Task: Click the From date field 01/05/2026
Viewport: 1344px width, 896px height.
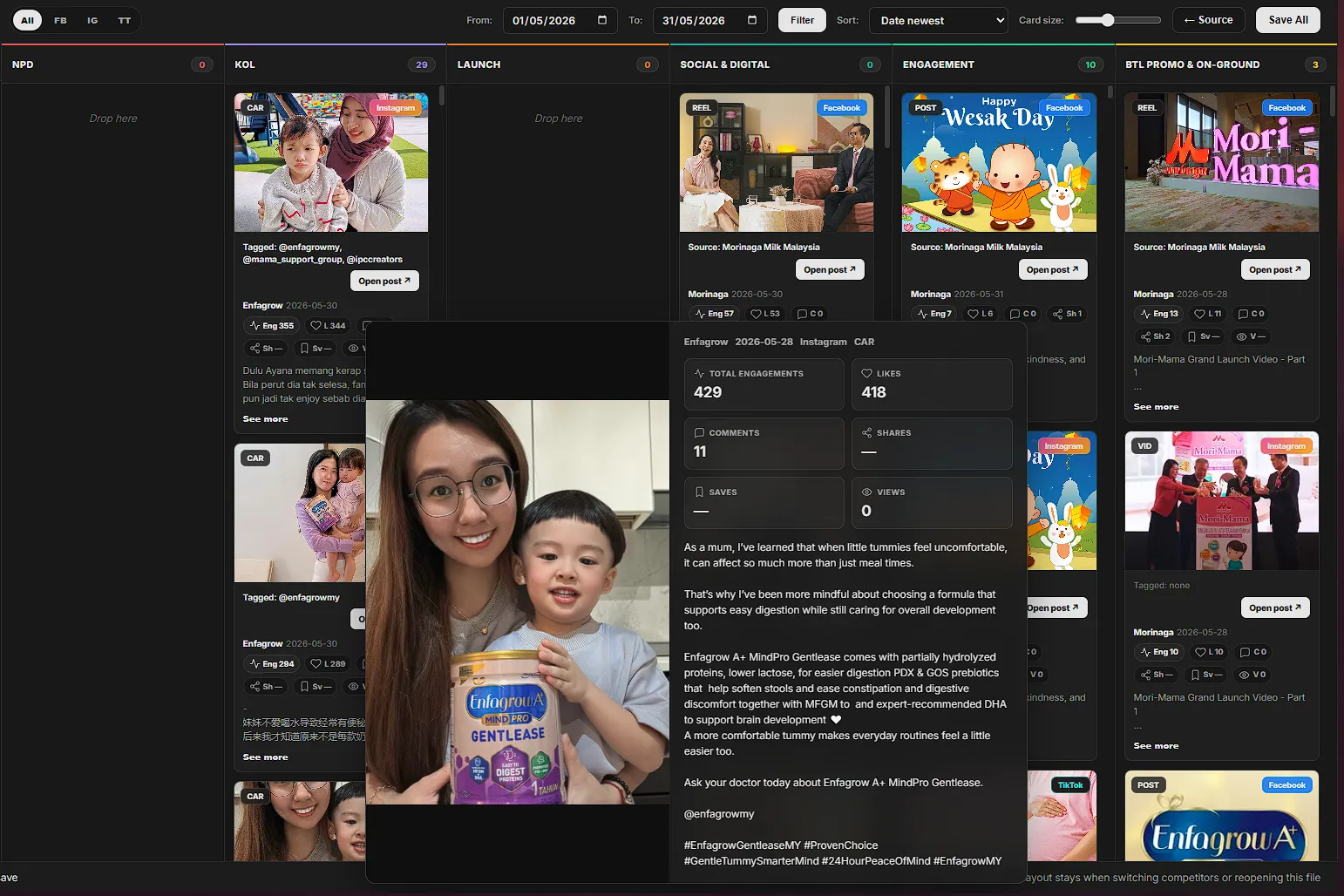Action: (x=560, y=20)
